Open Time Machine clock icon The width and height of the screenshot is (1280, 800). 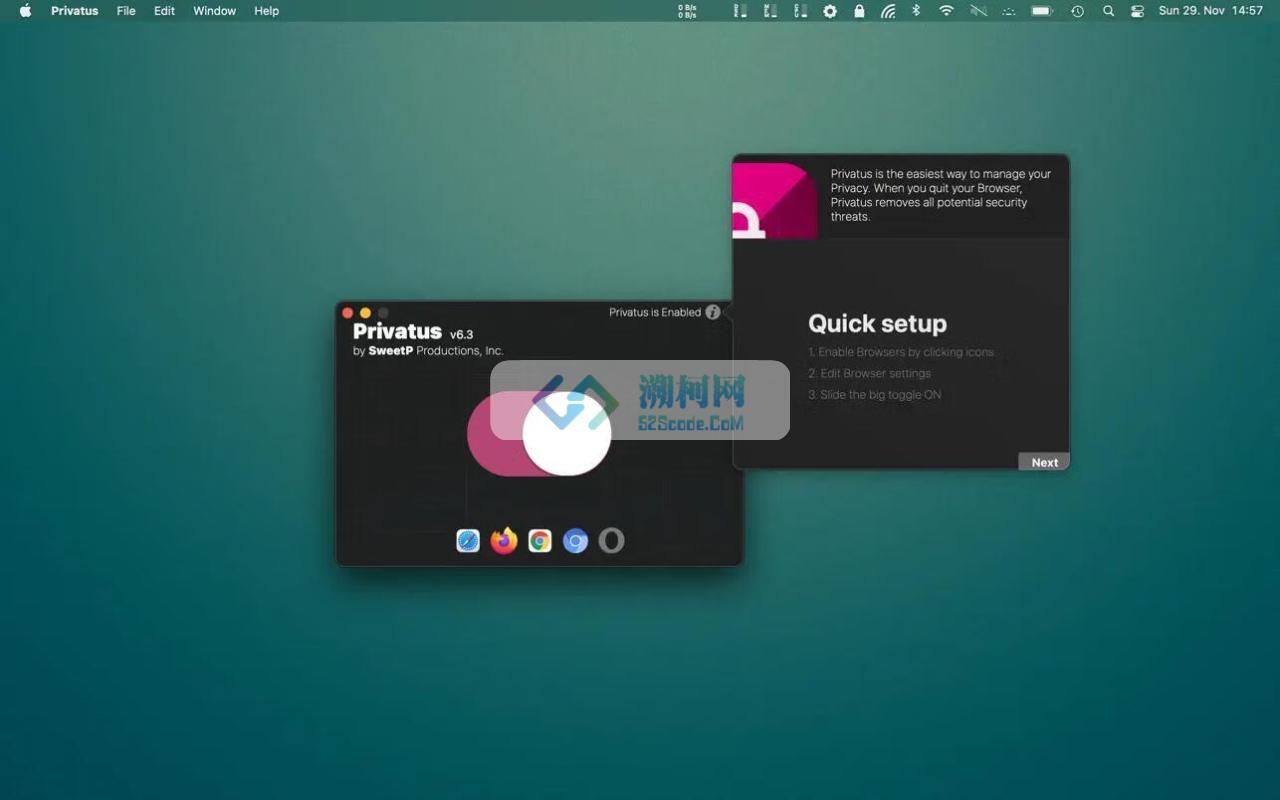(1077, 11)
